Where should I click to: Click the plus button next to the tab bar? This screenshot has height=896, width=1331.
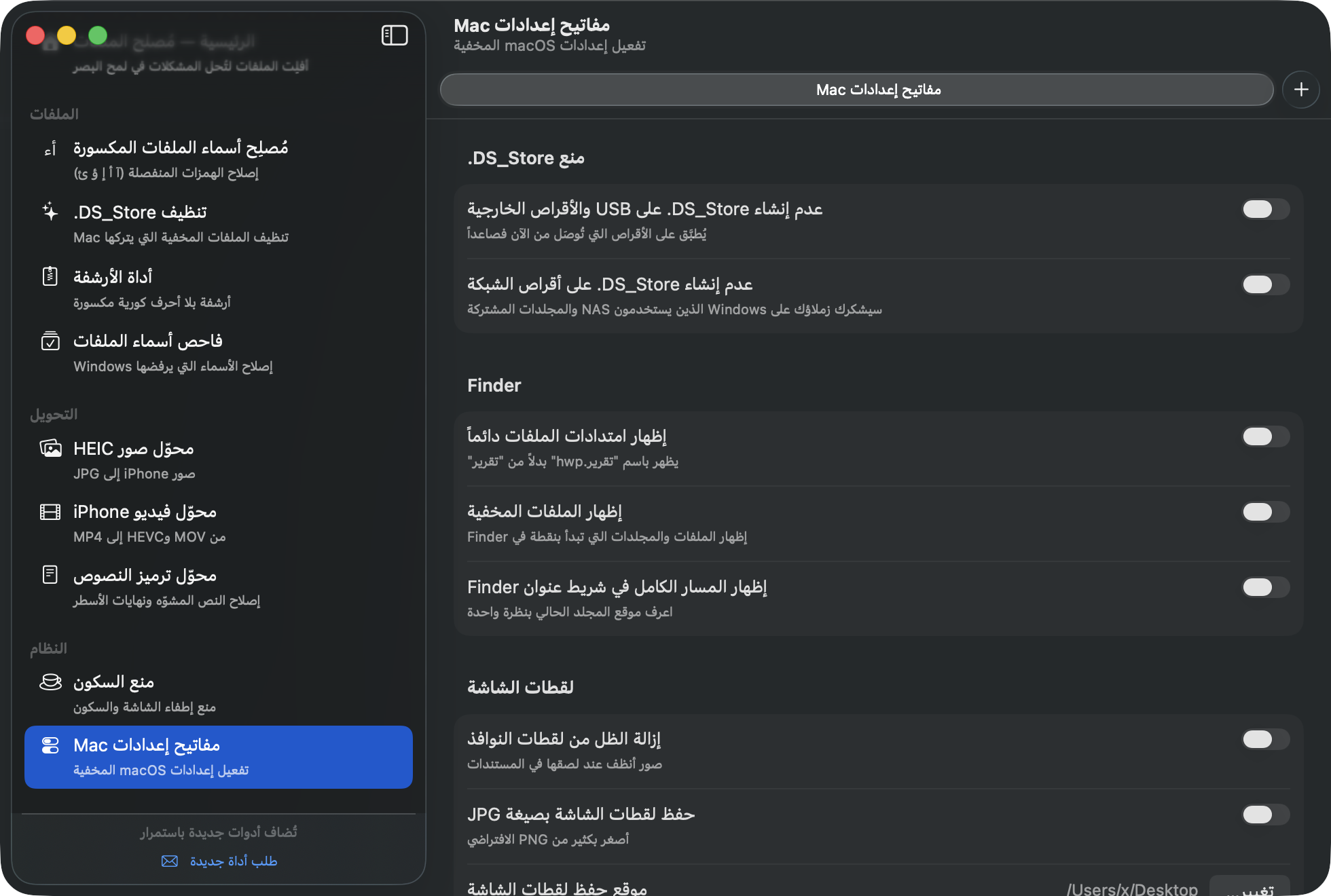point(1301,90)
